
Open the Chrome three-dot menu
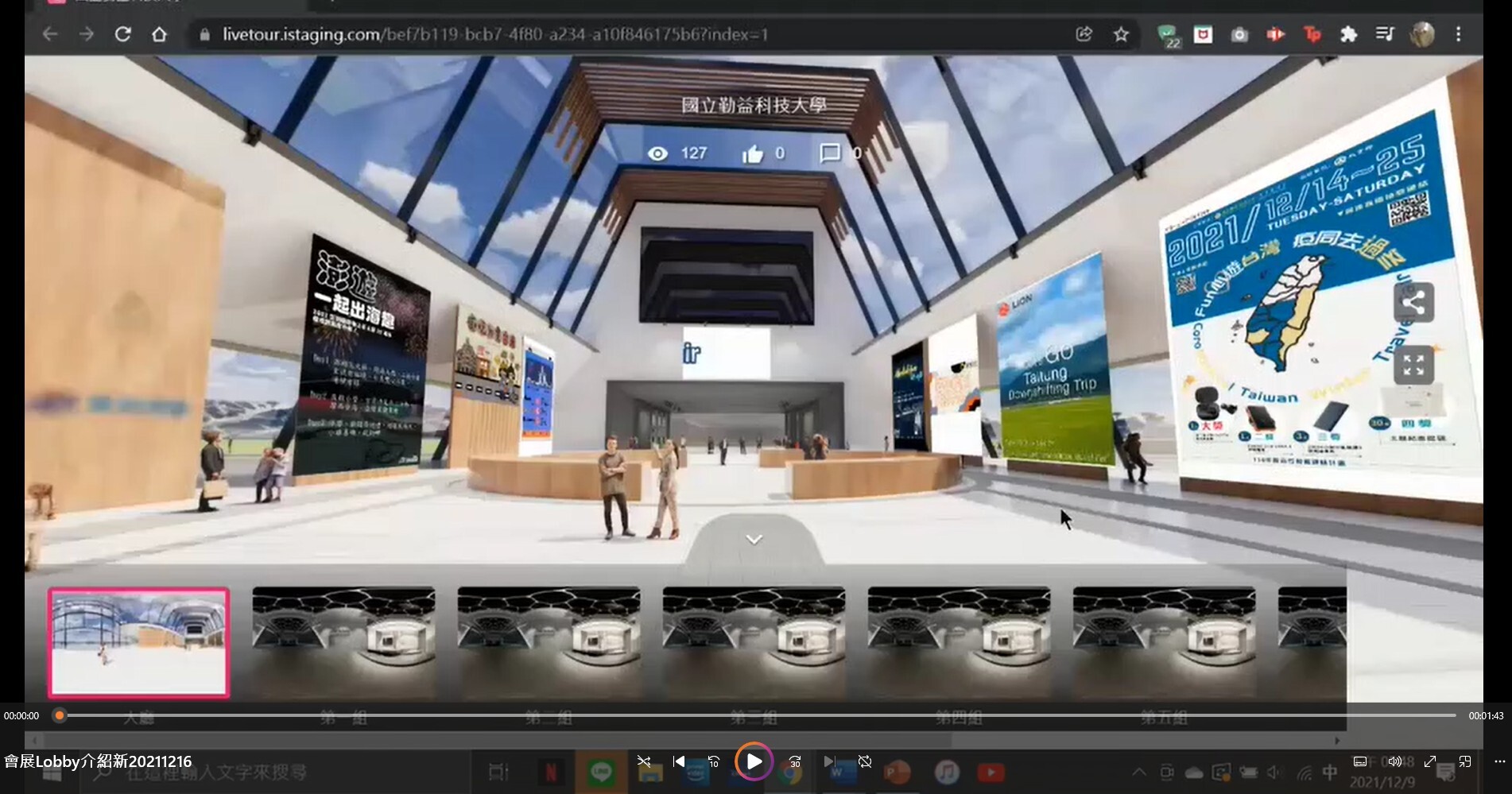[x=1459, y=34]
